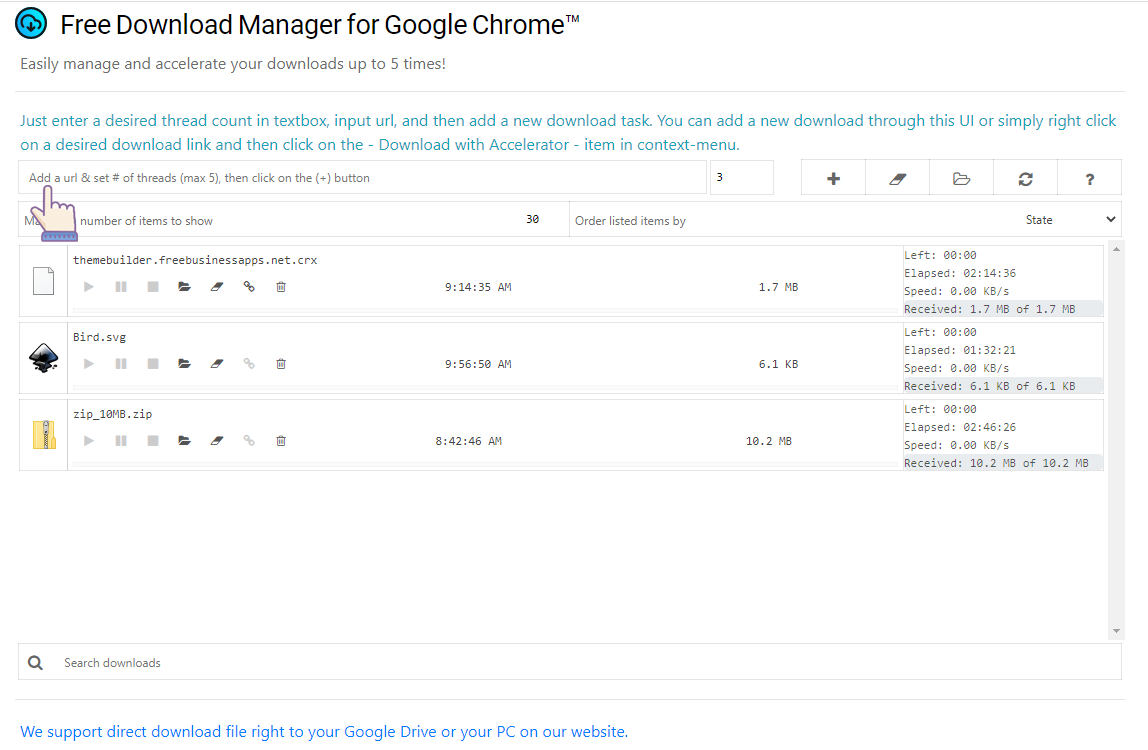The image size is (1148, 750).
Task: Stop the themebuilder.freebusinessapps.net.crx download
Action: click(153, 287)
